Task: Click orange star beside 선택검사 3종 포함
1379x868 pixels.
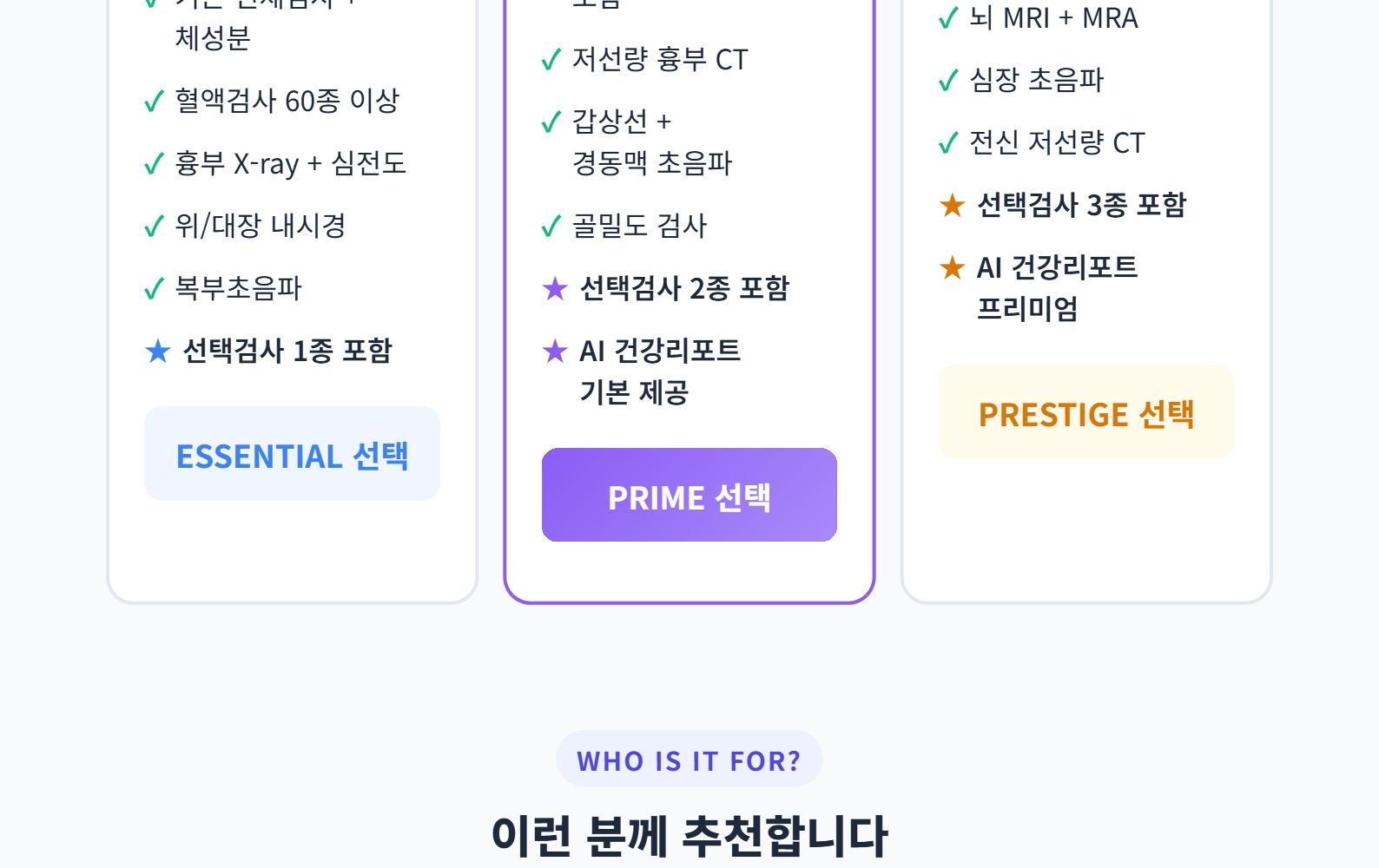Action: pyautogui.click(x=953, y=206)
